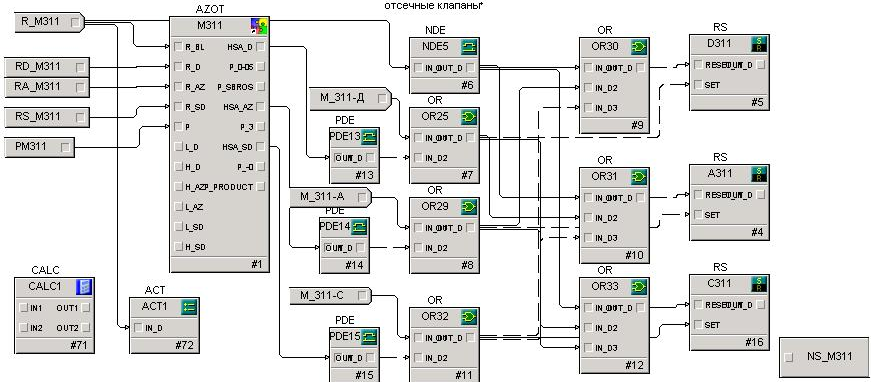871x382 pixels.
Task: Toggle the P_SBROS pin on M311
Action: point(261,87)
